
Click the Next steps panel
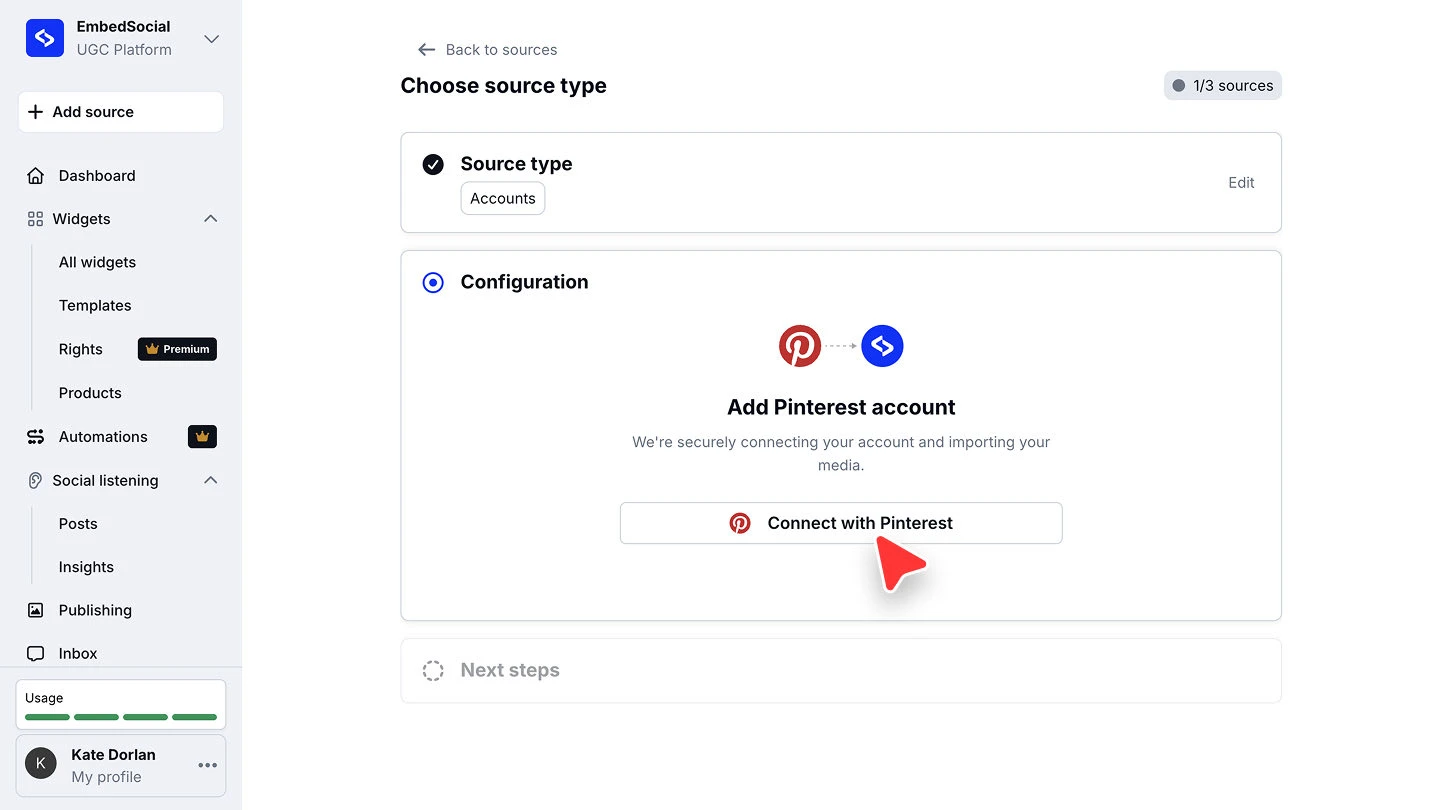841,671
